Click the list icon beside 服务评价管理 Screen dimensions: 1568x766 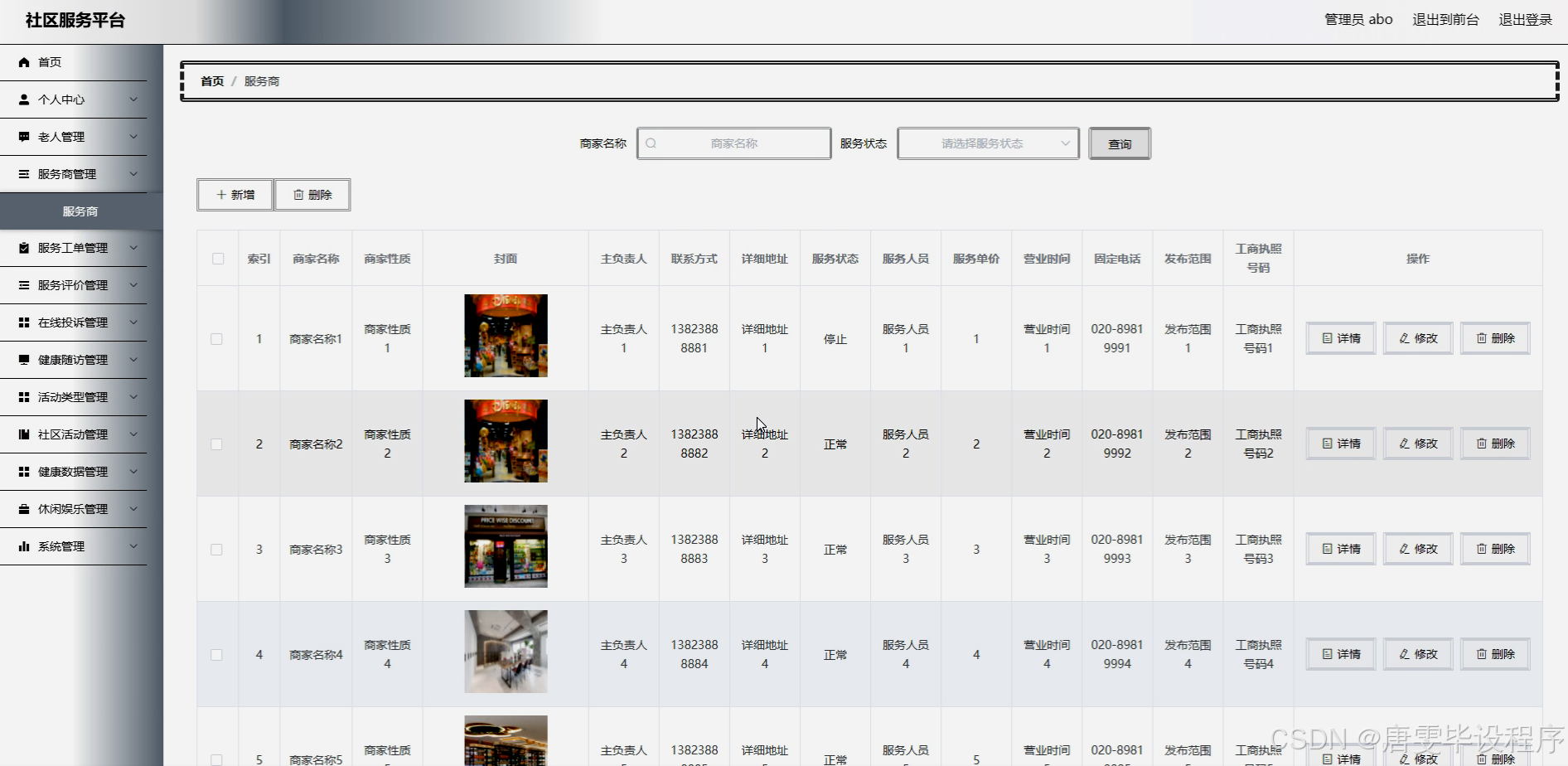[x=24, y=285]
